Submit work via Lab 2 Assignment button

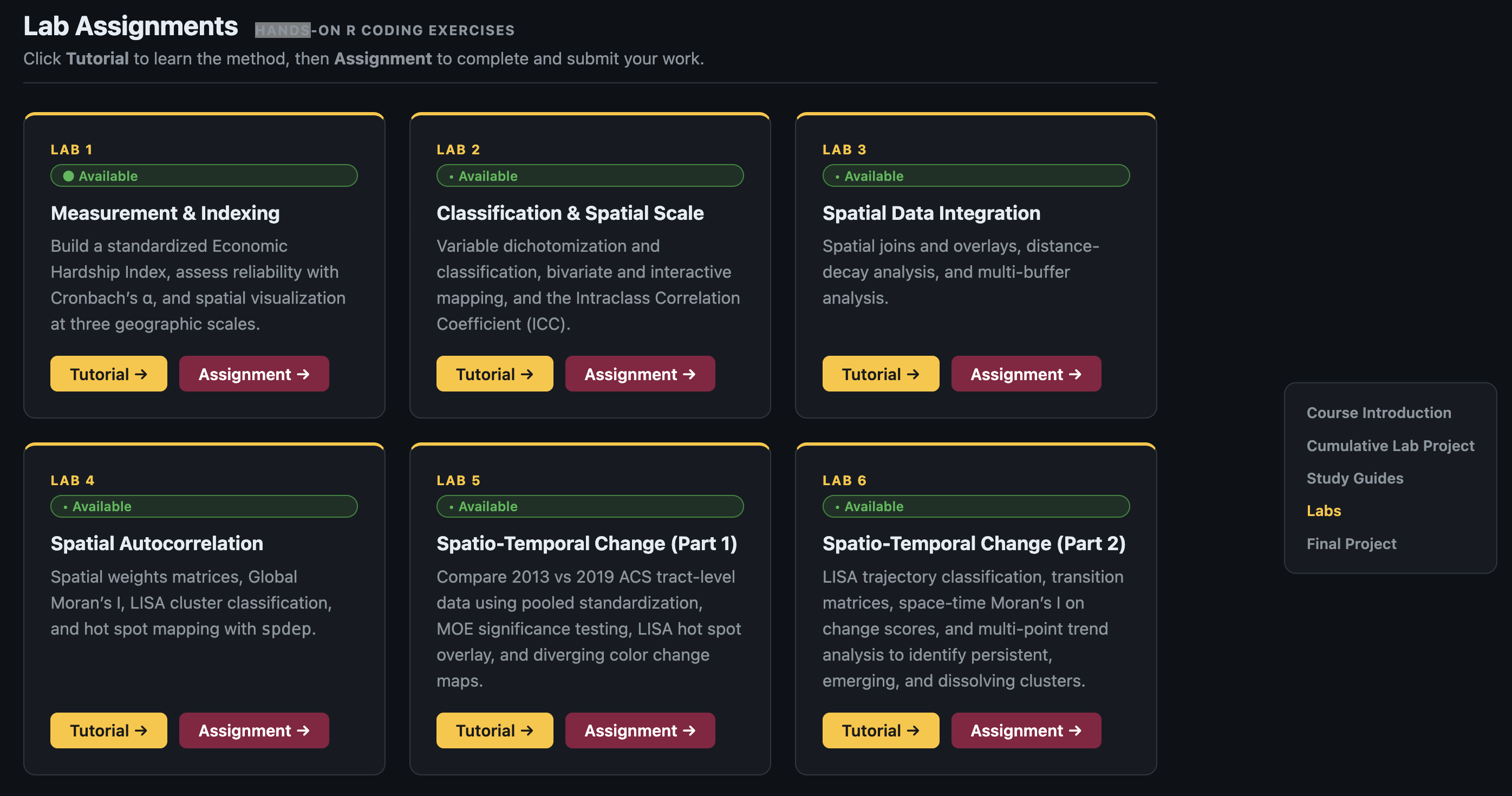click(639, 373)
